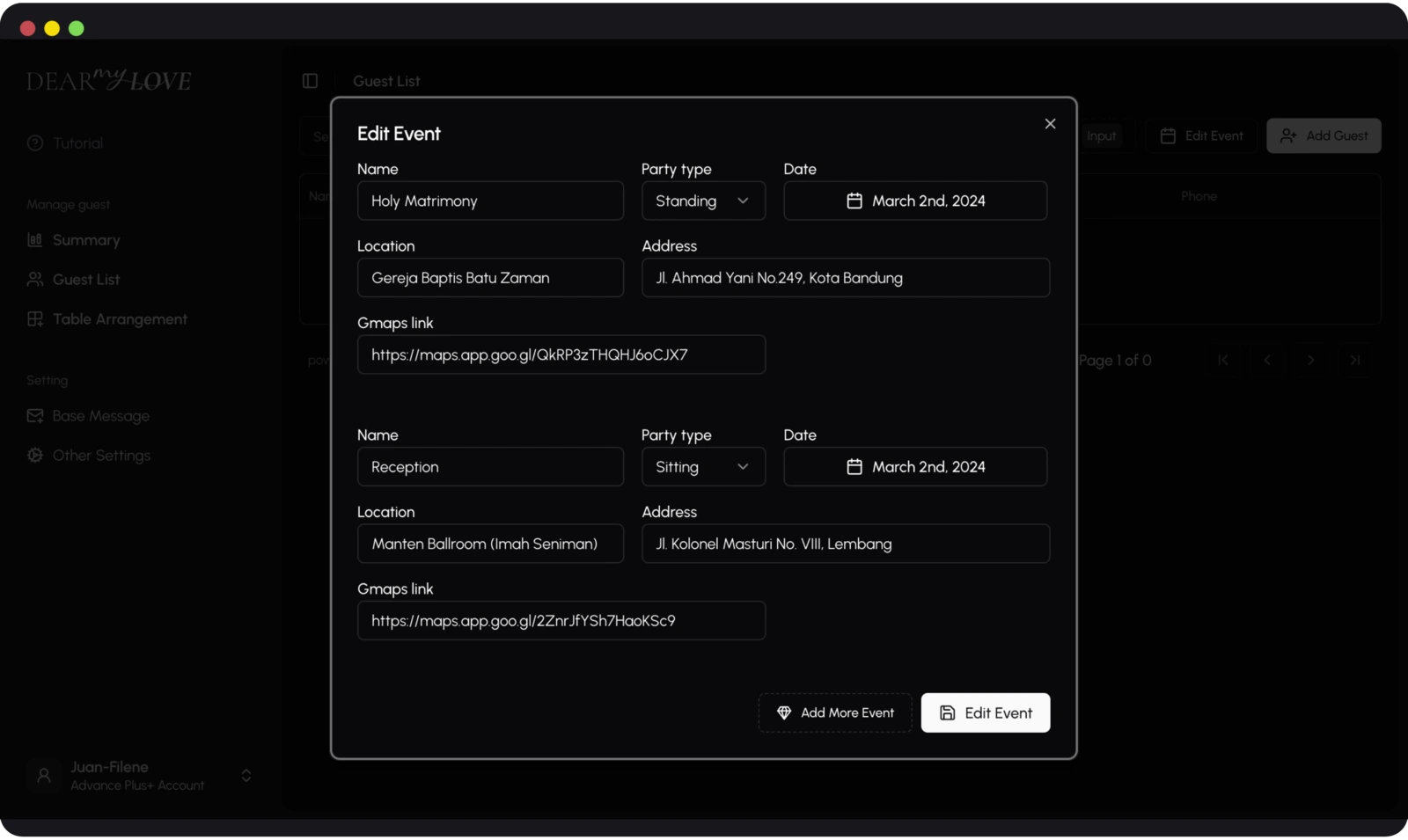Collapse the sidebar with the panel toggle icon

309,80
